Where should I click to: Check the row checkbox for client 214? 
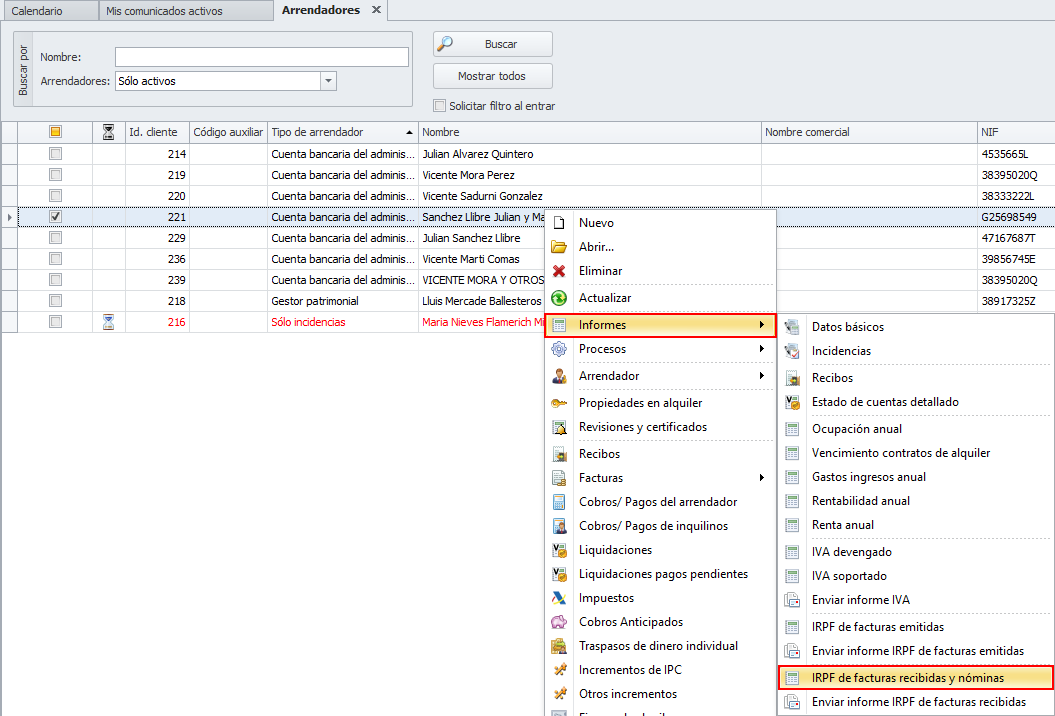[56, 154]
